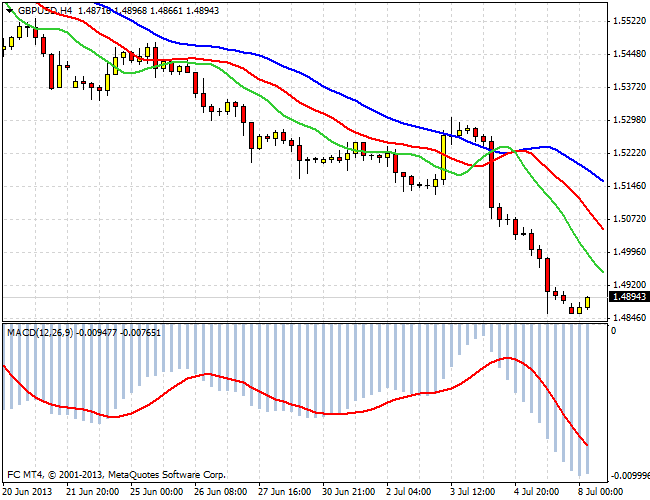The image size is (650, 500).
Task: Click the FC MT4 MetaQuotes copyright text
Action: [116, 475]
